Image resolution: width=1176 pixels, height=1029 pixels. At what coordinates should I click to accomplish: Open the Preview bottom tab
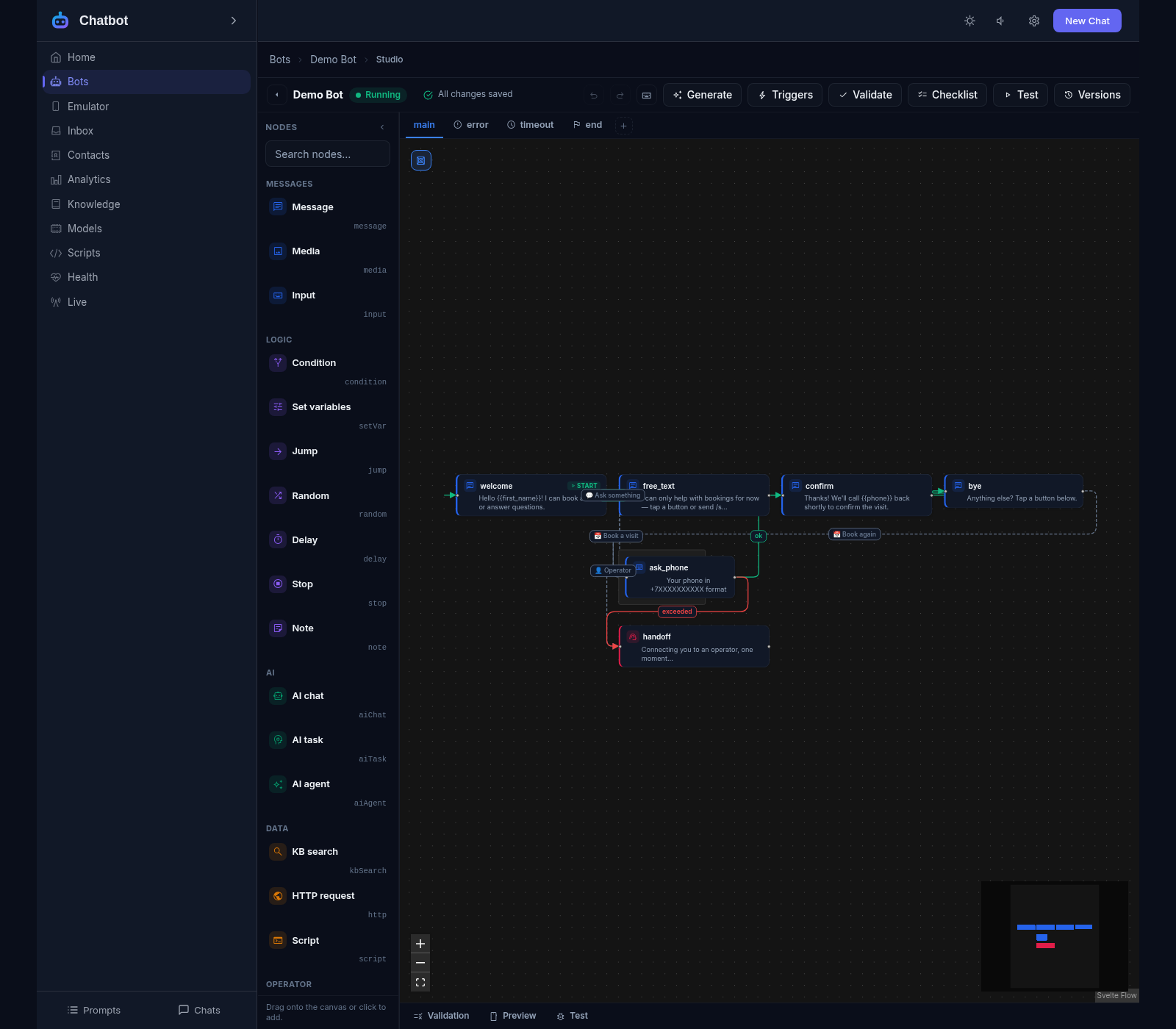pos(513,1016)
